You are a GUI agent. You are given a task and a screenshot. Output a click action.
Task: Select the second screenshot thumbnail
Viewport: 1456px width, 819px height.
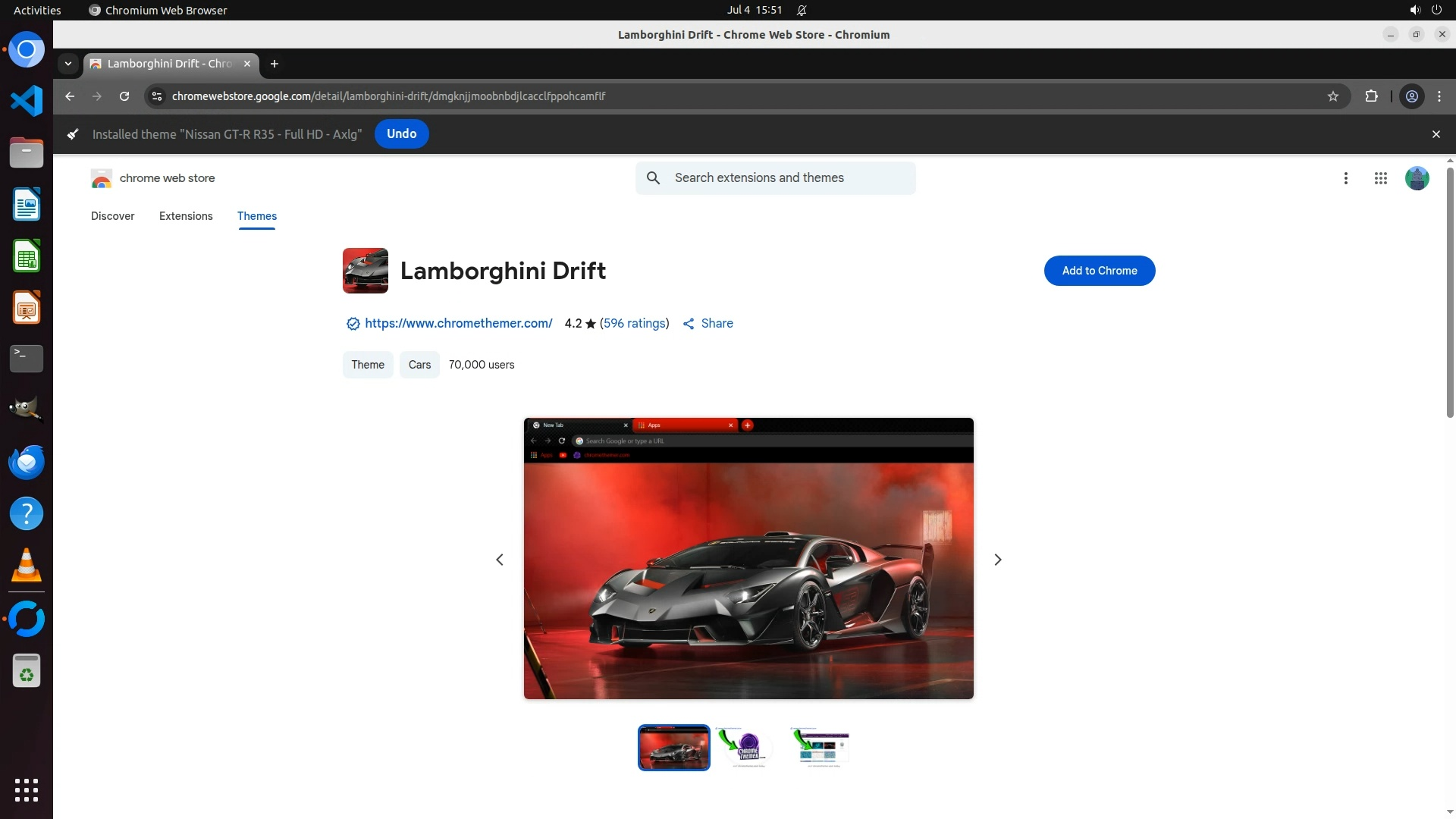pyautogui.click(x=746, y=748)
